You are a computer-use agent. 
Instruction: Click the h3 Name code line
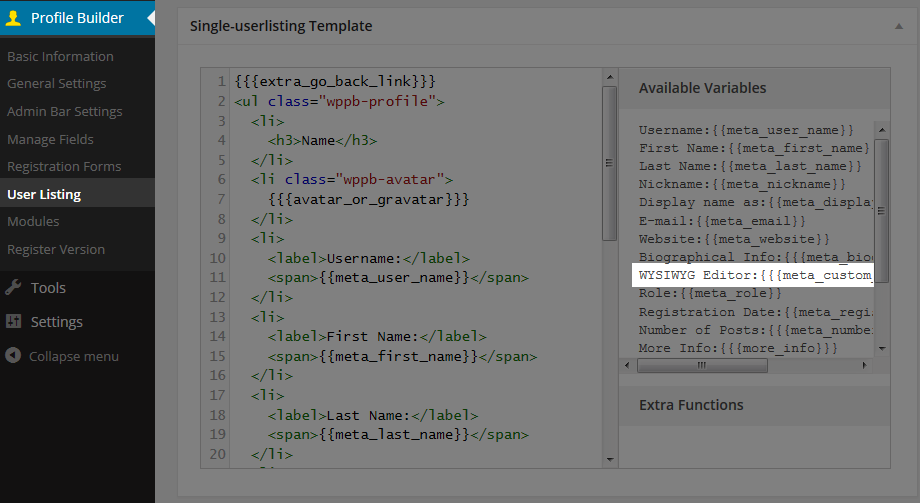coord(323,140)
